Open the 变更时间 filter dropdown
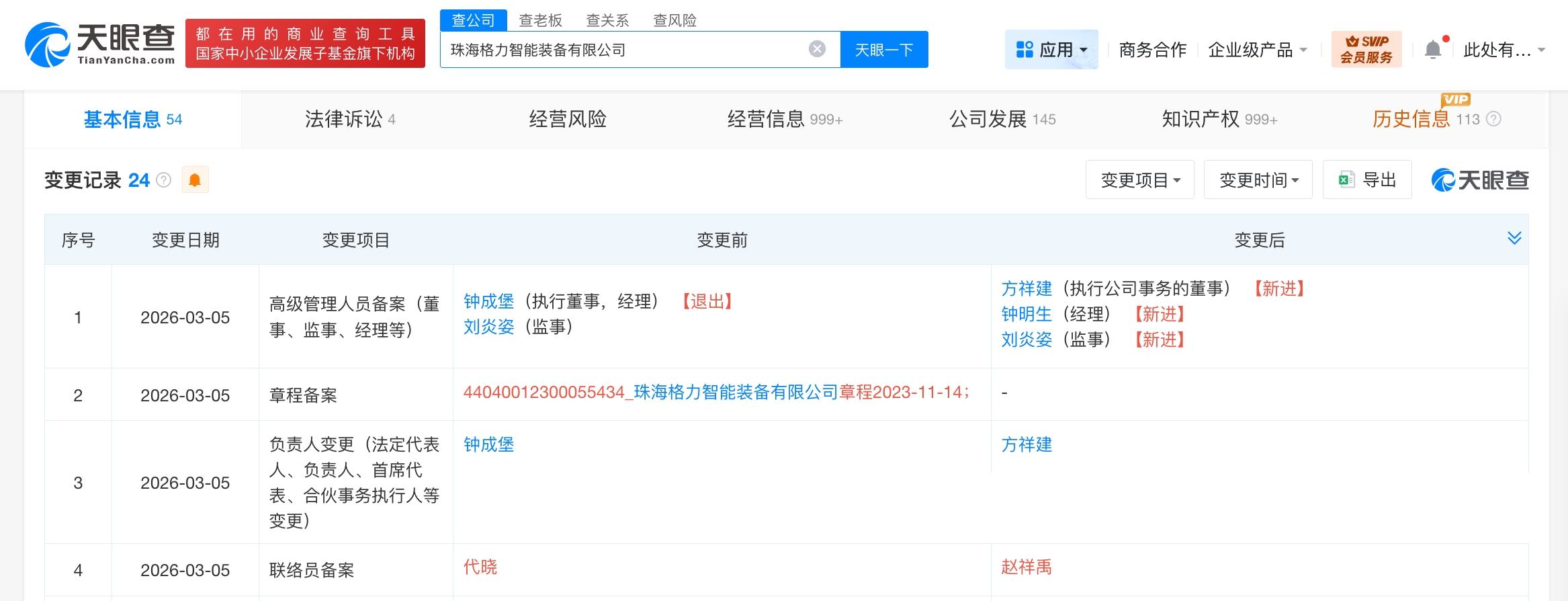This screenshot has height=601, width=1568. point(1258,180)
